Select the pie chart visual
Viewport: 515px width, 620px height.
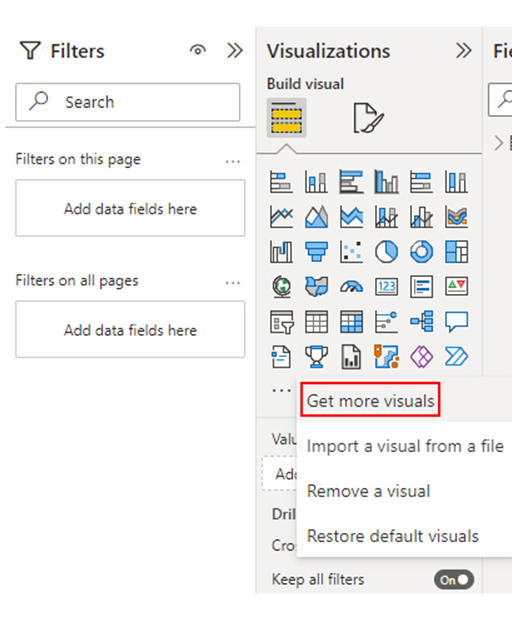[x=386, y=251]
